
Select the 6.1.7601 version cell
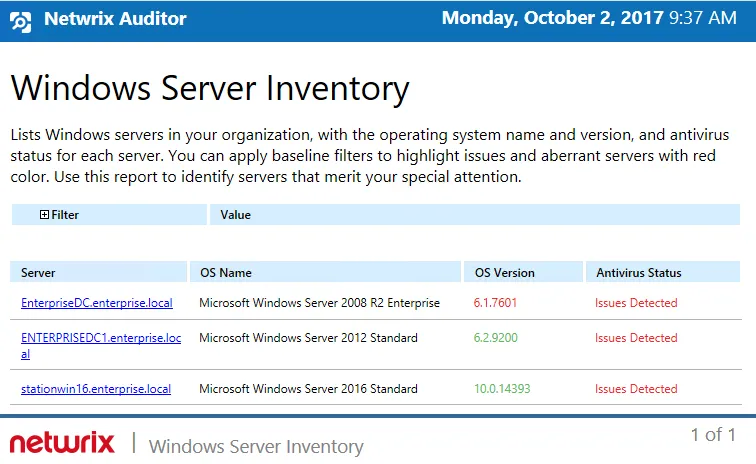pos(495,303)
